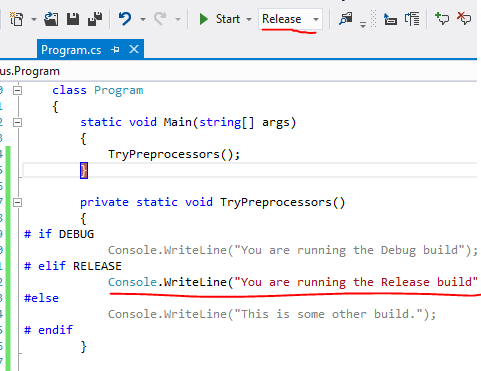
Task: Save the file with the floppy disk icon
Action: coord(73,19)
